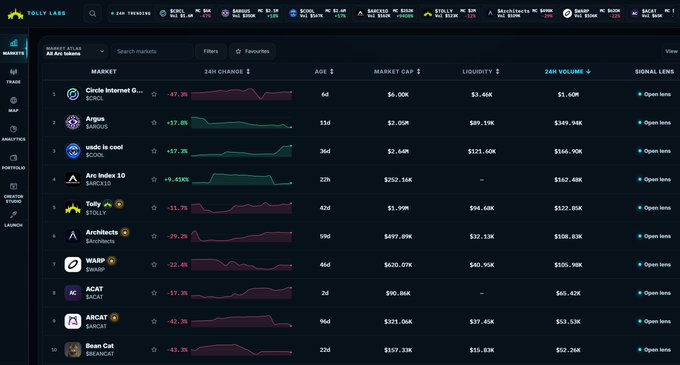This screenshot has width=680, height=365.
Task: Go to the Trade sidebar section
Action: 13,76
